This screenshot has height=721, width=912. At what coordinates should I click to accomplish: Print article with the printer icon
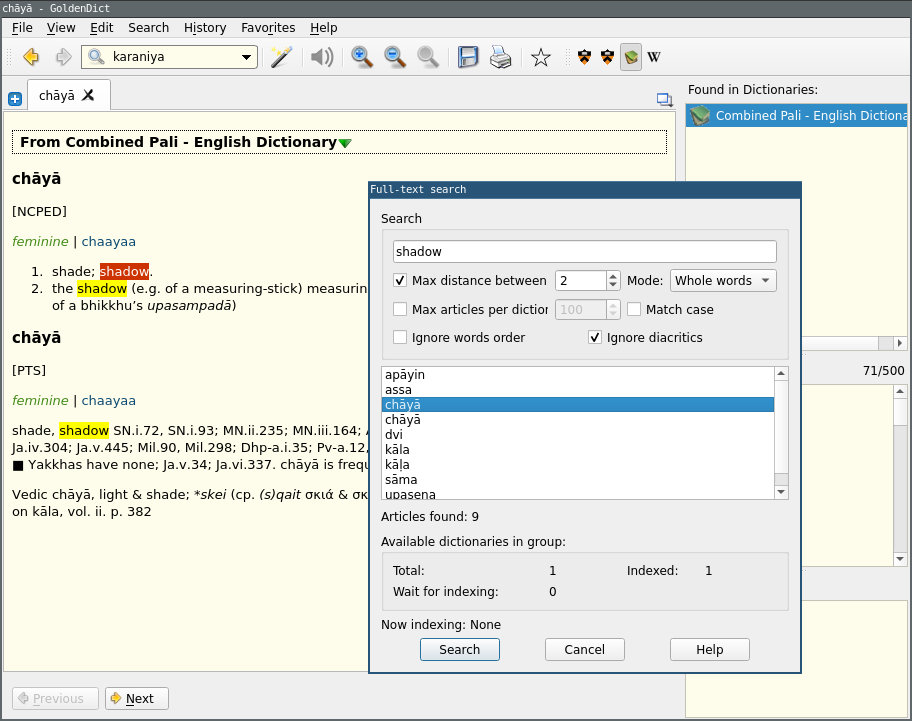coord(500,57)
